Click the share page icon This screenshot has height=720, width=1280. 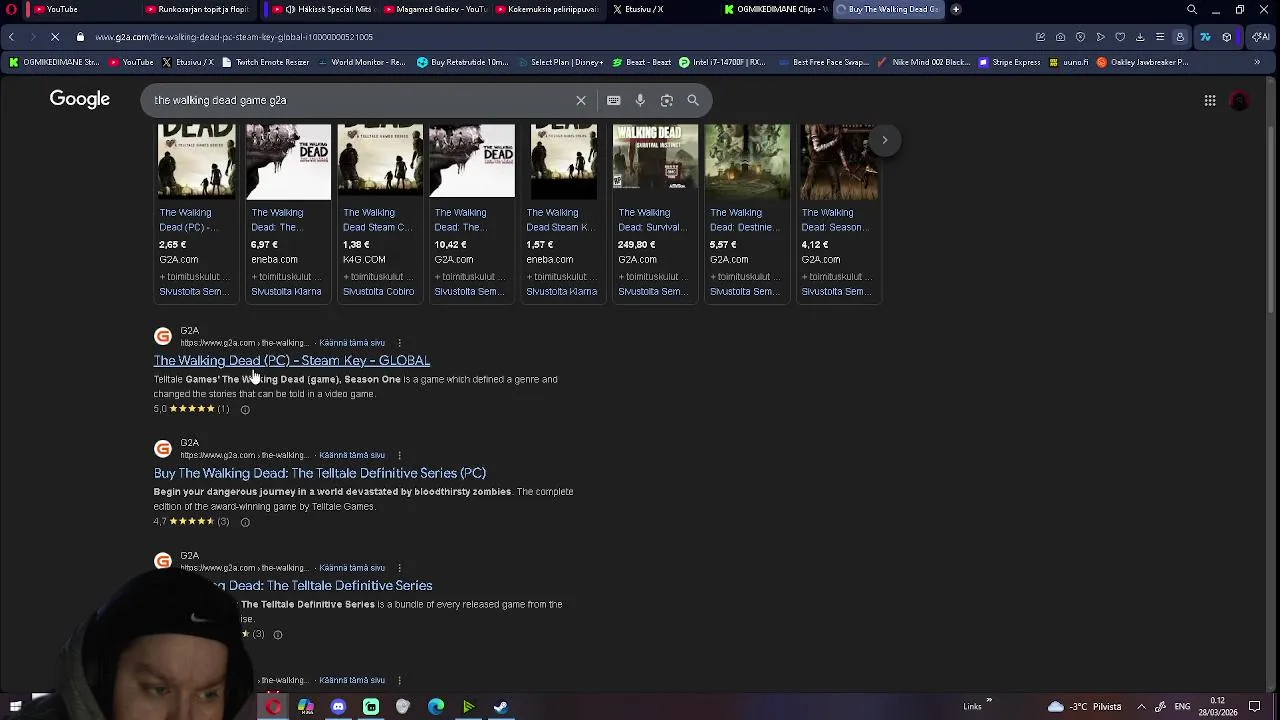point(1041,37)
